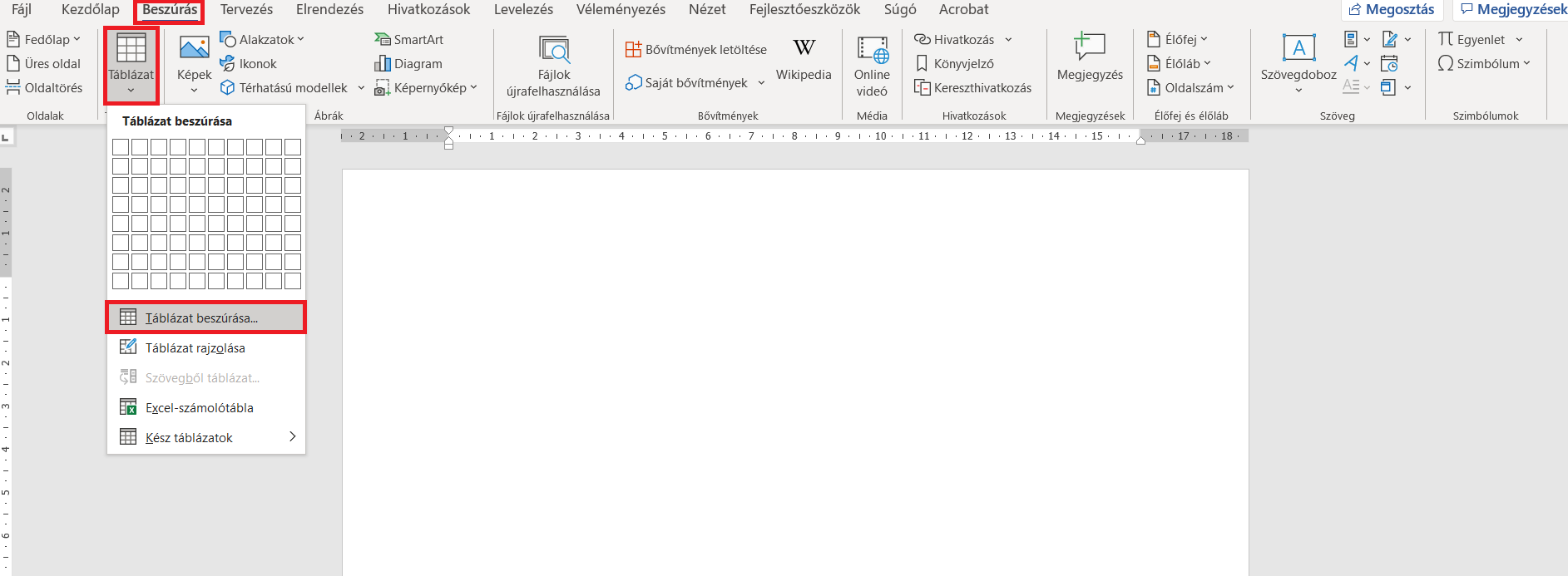Click the Megosztás share button
Image resolution: width=1568 pixels, height=576 pixels.
tap(1391, 10)
